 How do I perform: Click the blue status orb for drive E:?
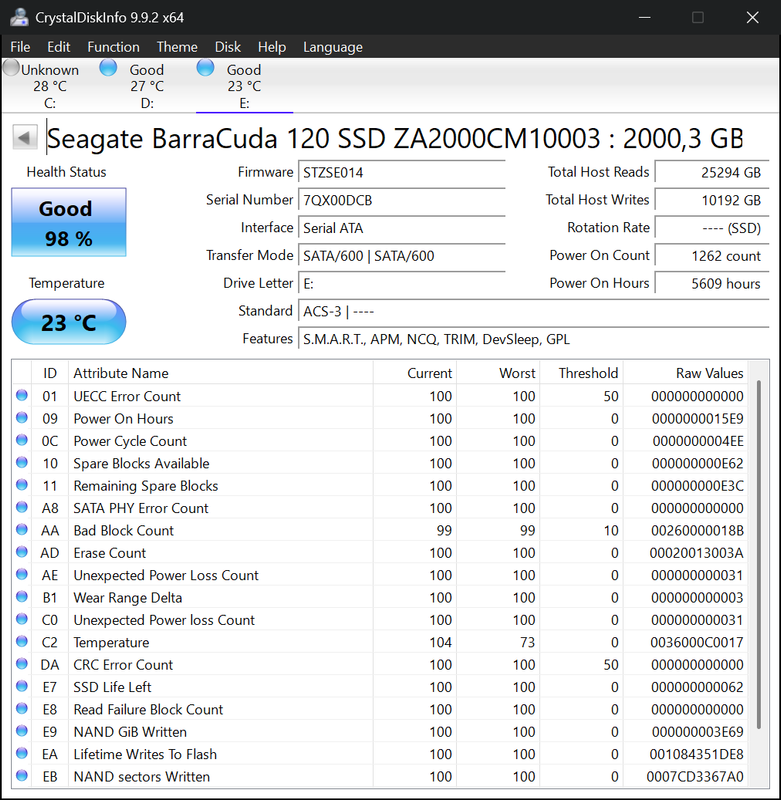(205, 67)
